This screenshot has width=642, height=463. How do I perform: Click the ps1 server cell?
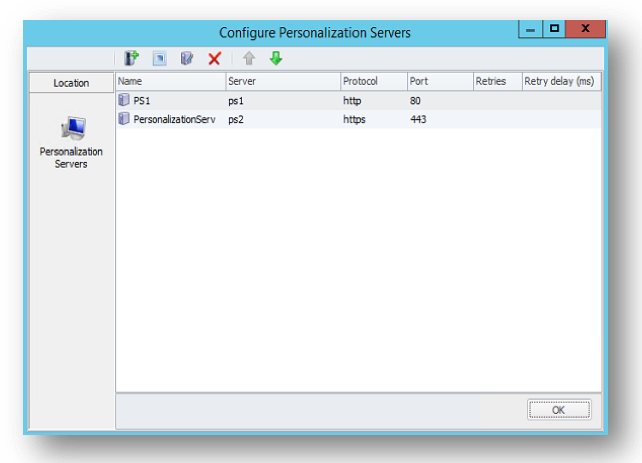click(236, 101)
